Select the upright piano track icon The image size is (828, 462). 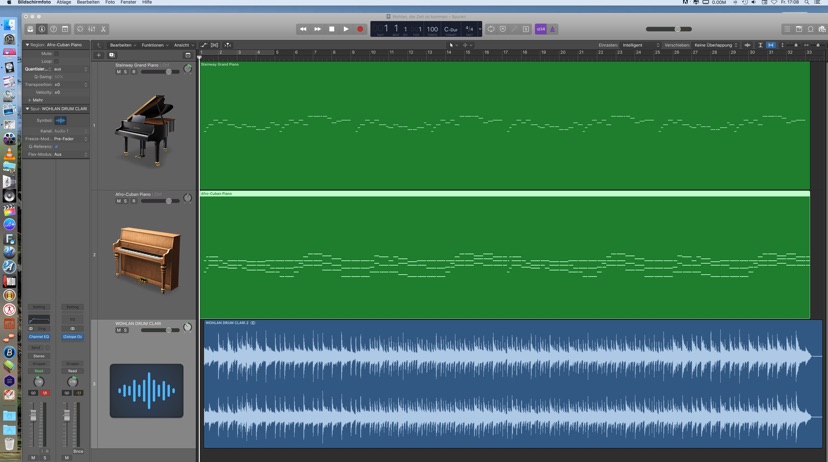pyautogui.click(x=146, y=260)
